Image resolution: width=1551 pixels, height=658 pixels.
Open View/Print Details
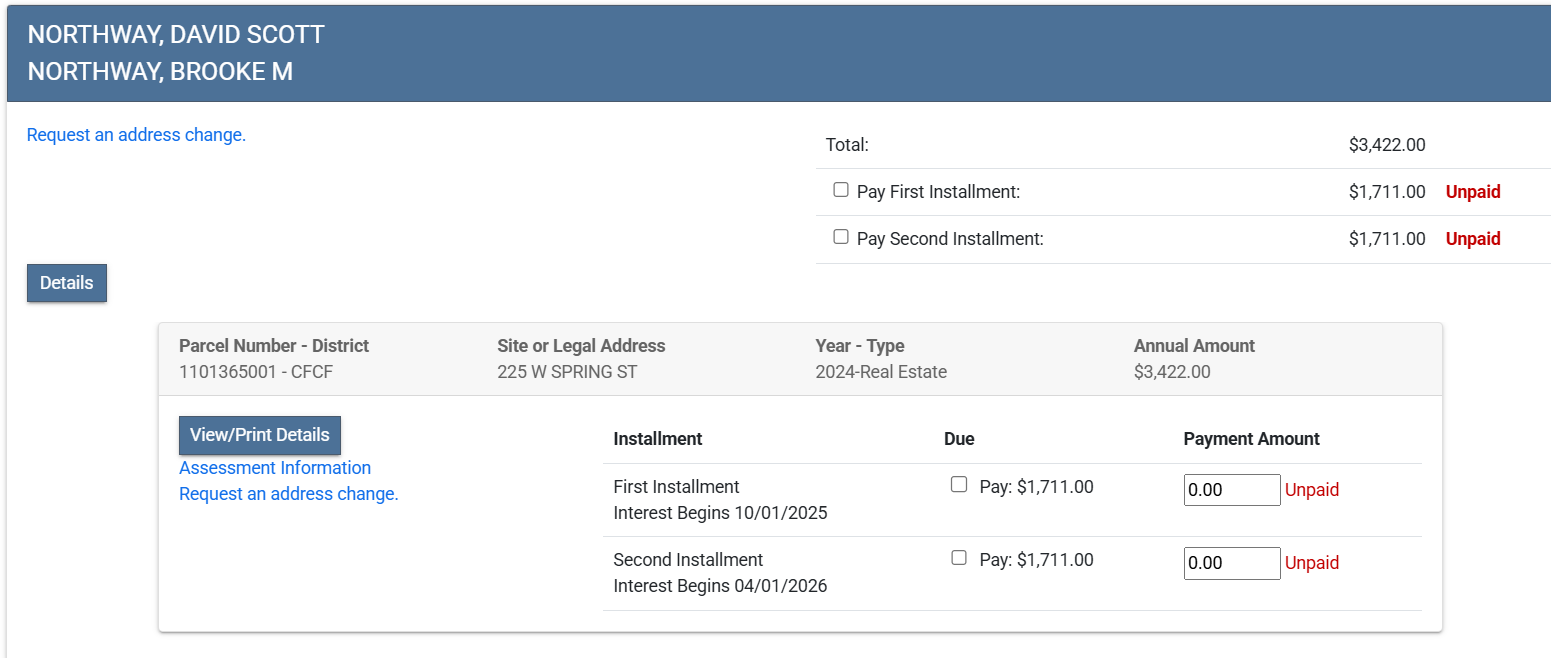(260, 435)
